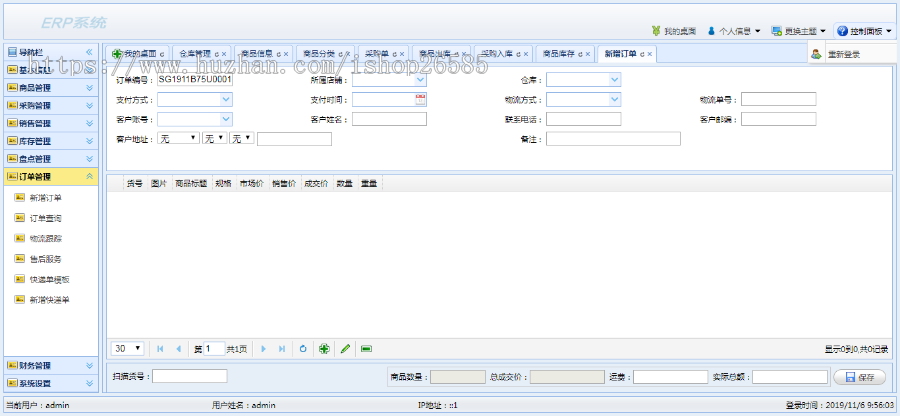This screenshot has height=416, width=900.
Task: Refresh the 仓库管理 tab
Action: pos(216,54)
